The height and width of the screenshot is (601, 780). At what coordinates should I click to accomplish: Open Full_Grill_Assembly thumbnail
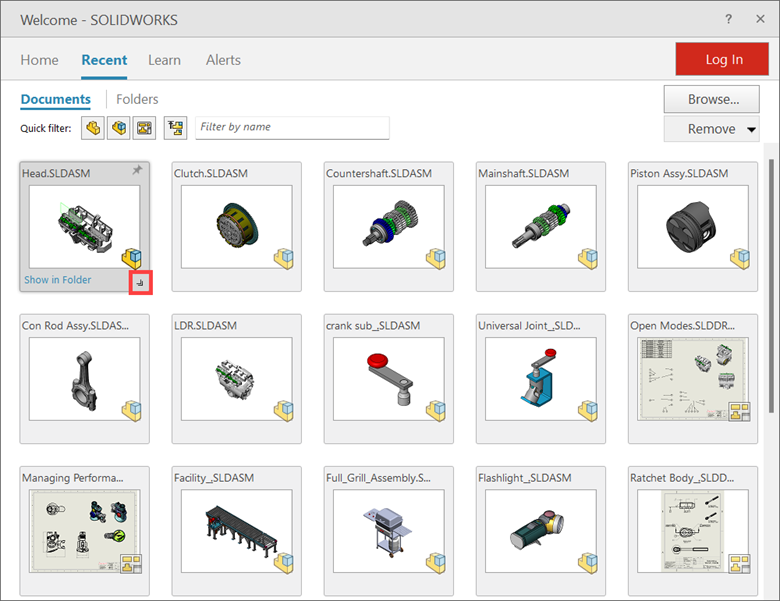[389, 531]
